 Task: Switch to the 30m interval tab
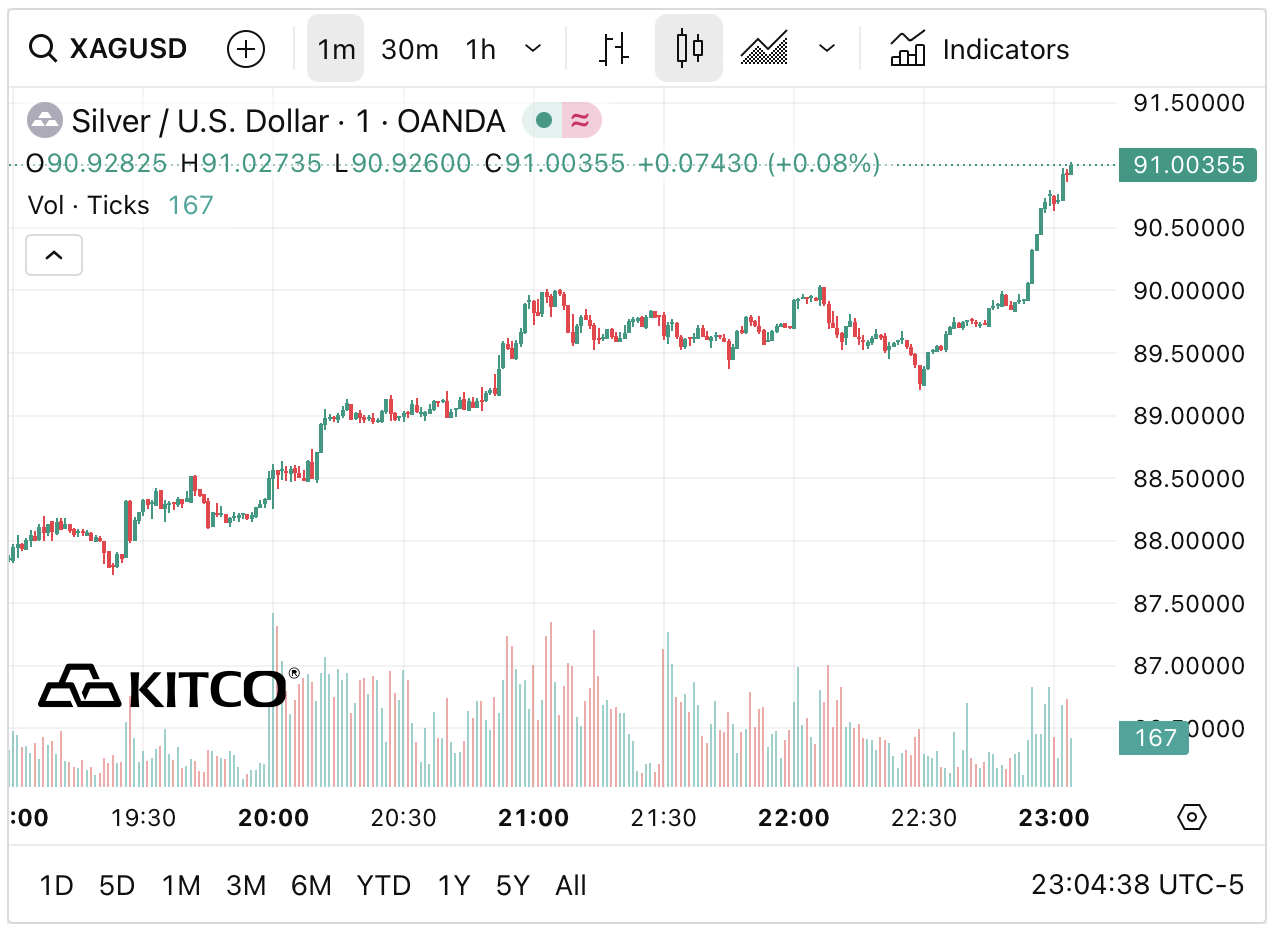[410, 47]
